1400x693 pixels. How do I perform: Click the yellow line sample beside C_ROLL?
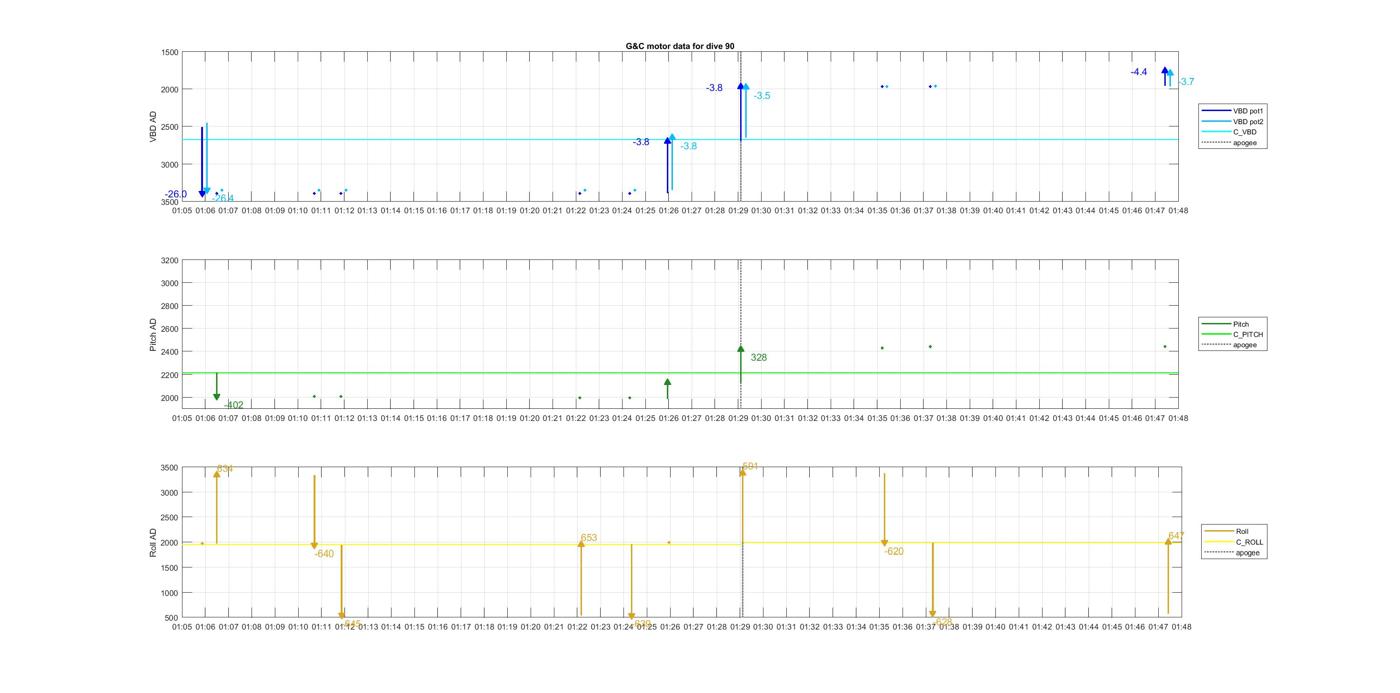click(1219, 542)
